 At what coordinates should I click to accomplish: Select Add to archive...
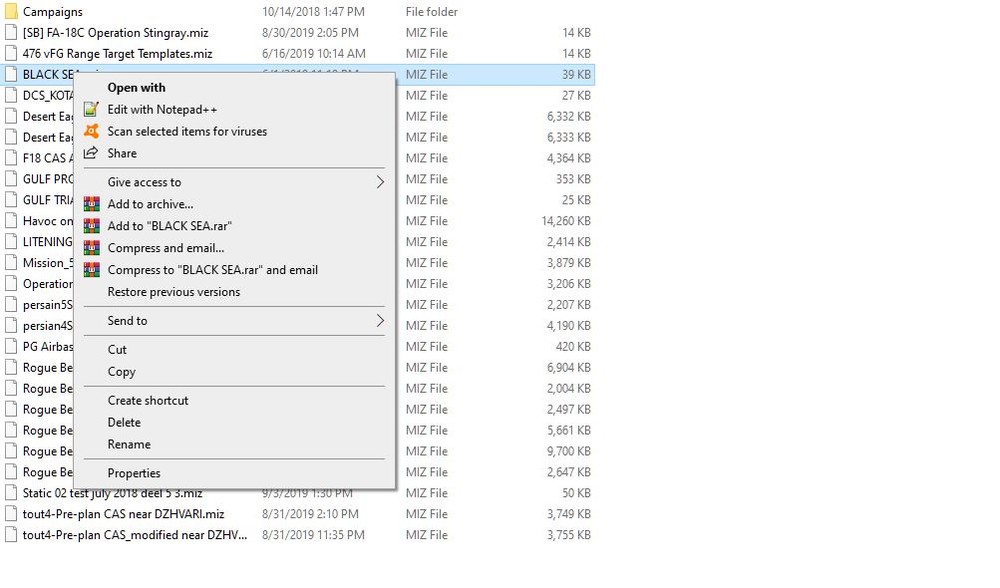[150, 204]
